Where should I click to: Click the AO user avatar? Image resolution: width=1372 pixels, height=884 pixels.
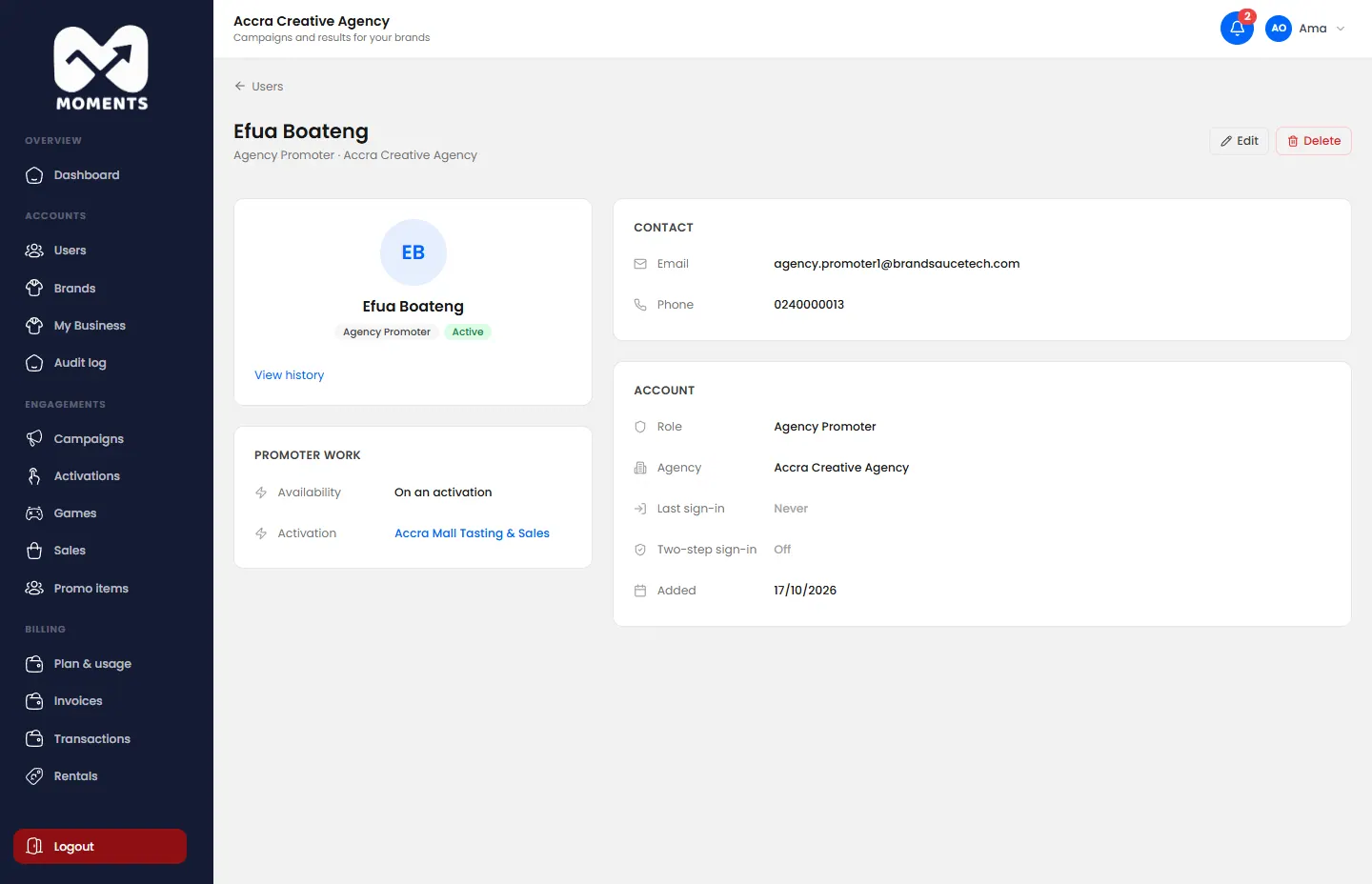(x=1279, y=29)
